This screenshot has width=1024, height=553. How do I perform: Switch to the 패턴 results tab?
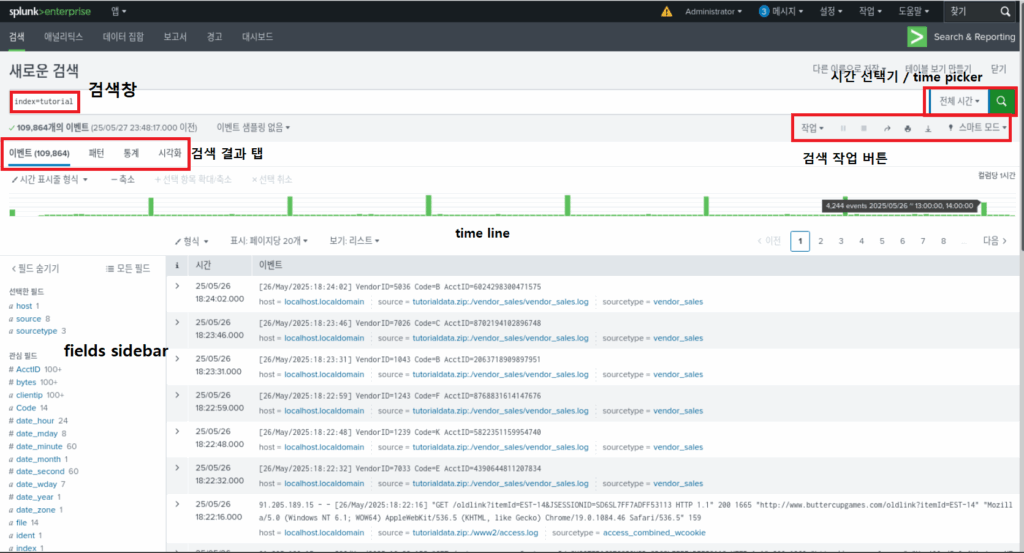click(x=96, y=153)
